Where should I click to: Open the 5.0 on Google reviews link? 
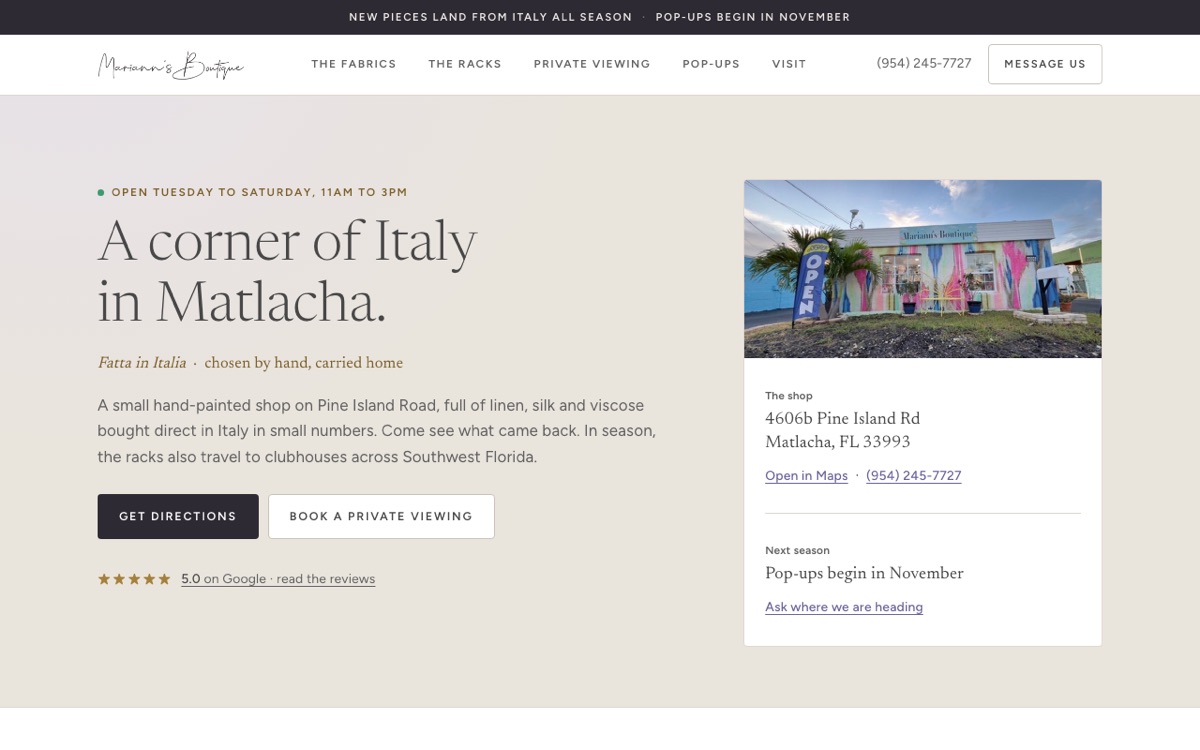pos(278,579)
